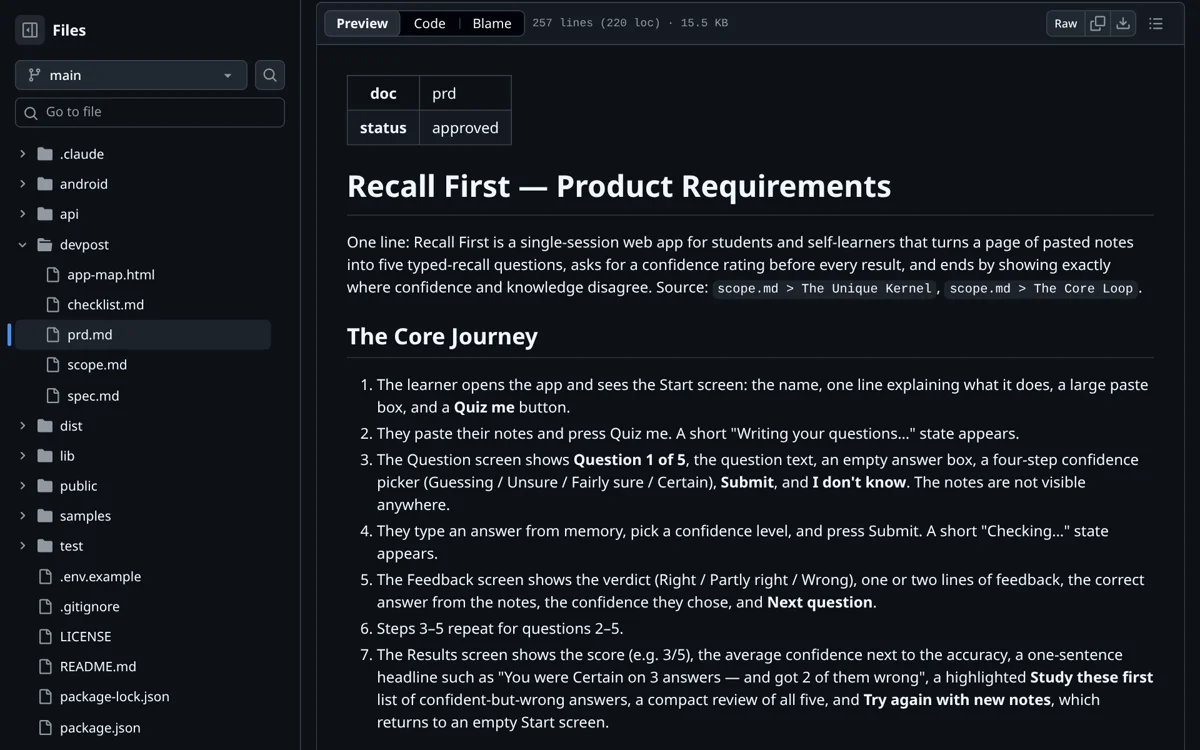The height and width of the screenshot is (750, 1200).
Task: Open the main branch dropdown
Action: [131, 75]
